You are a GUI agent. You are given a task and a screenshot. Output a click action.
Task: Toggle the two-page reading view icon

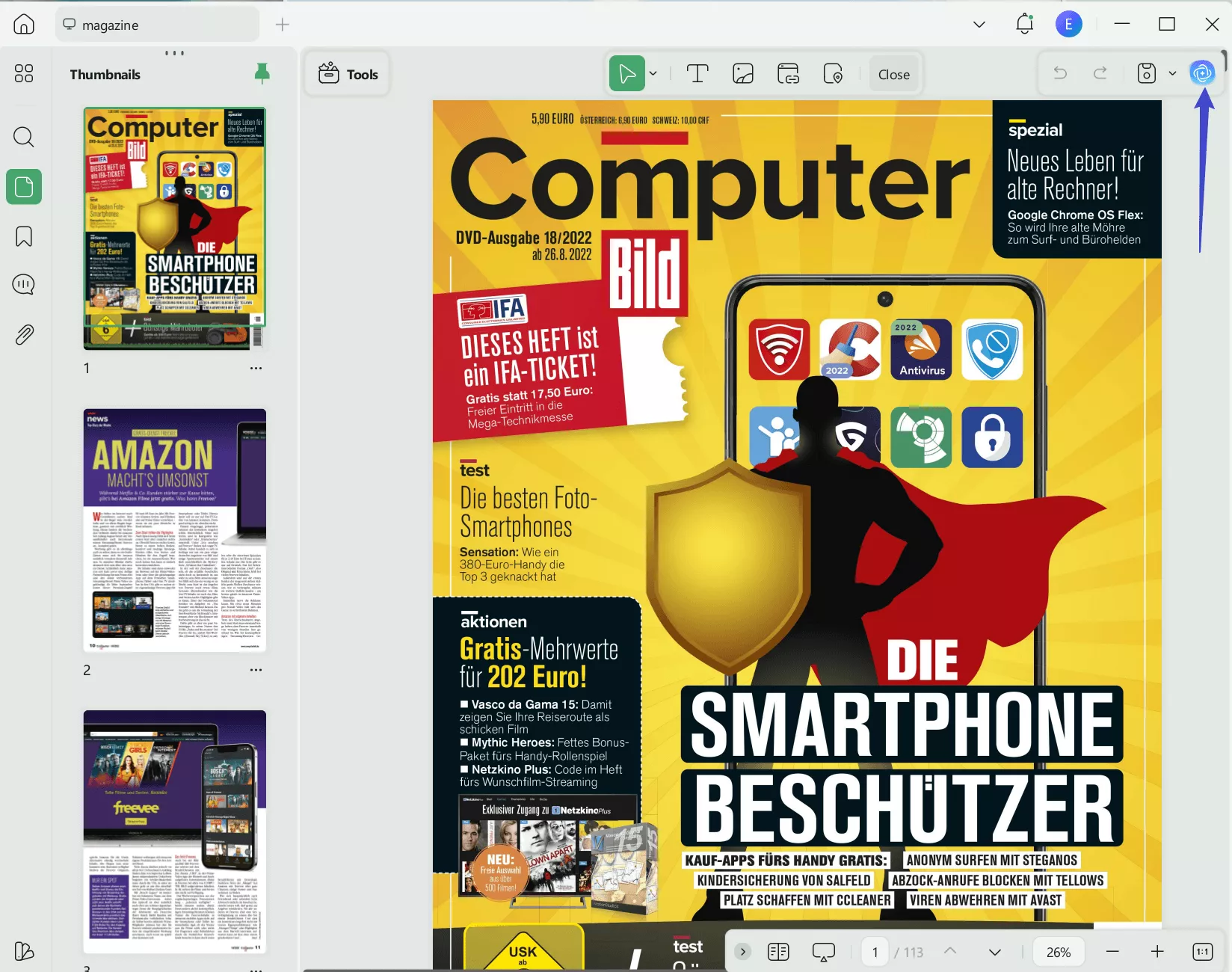pyautogui.click(x=778, y=952)
